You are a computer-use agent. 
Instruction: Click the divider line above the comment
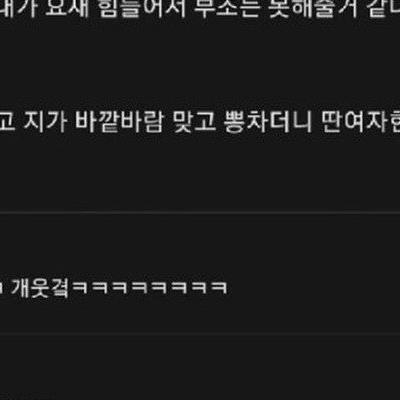point(200,212)
